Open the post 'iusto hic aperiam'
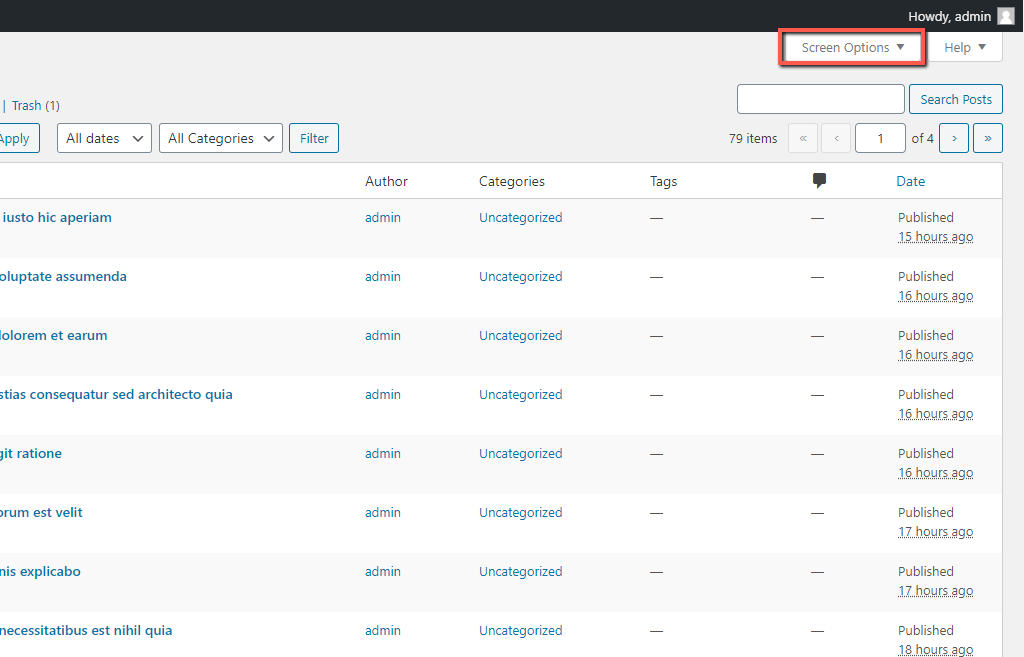The width and height of the screenshot is (1024, 657). coord(57,217)
